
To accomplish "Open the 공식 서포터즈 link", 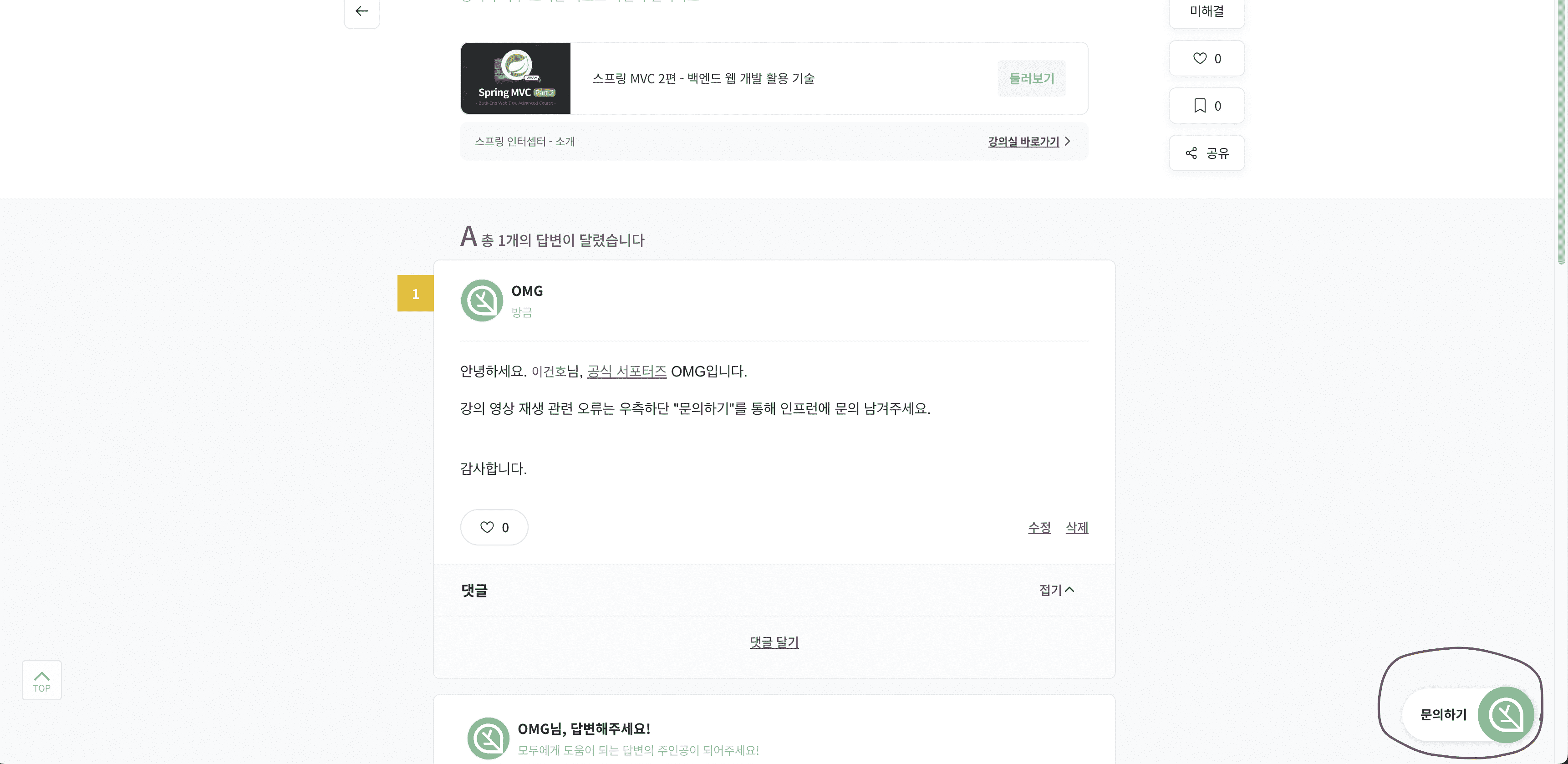I will pos(626,372).
